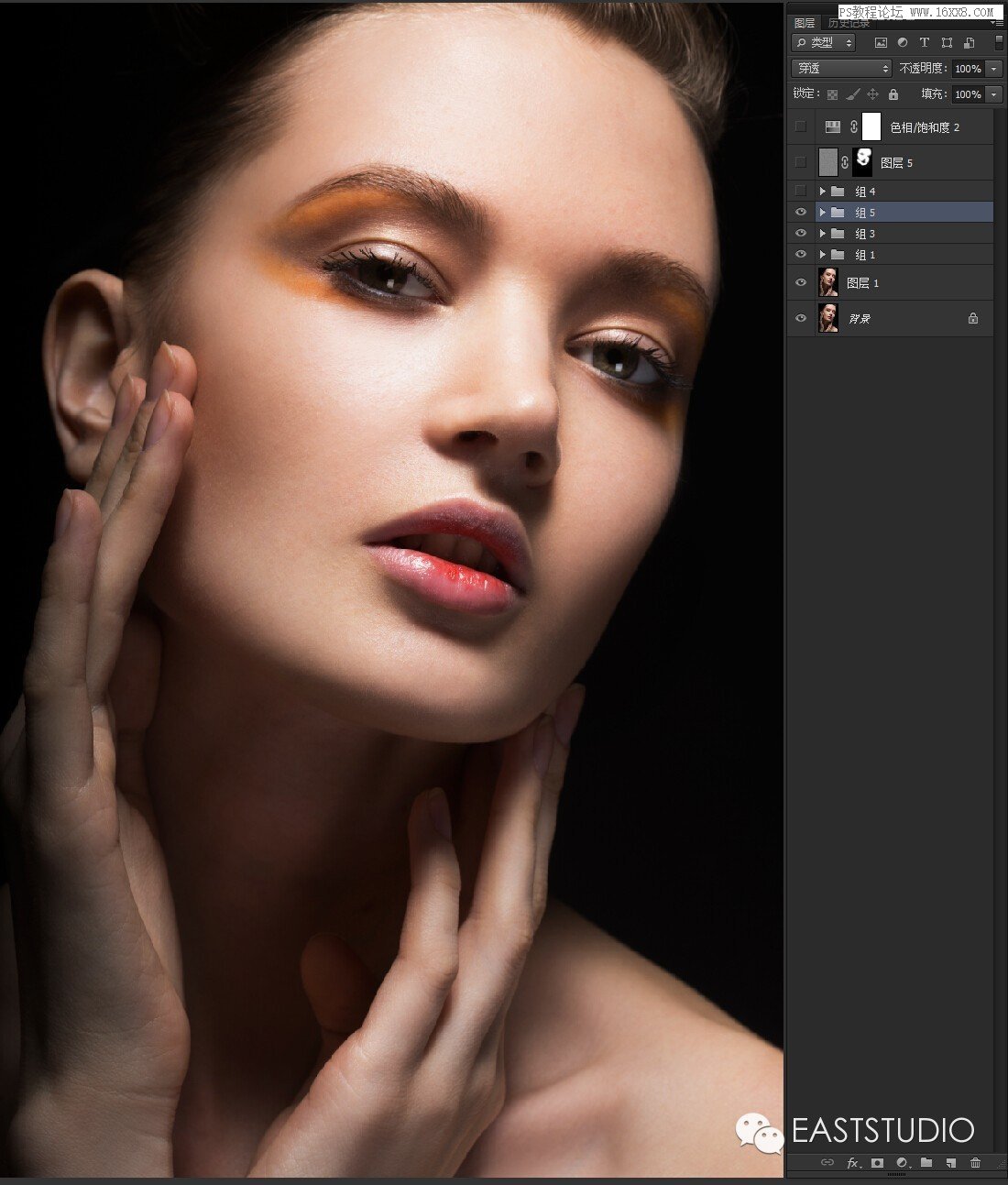Screen dimensions: 1008x1185
Task: Expand the 组 4 group
Action: pyautogui.click(x=823, y=192)
